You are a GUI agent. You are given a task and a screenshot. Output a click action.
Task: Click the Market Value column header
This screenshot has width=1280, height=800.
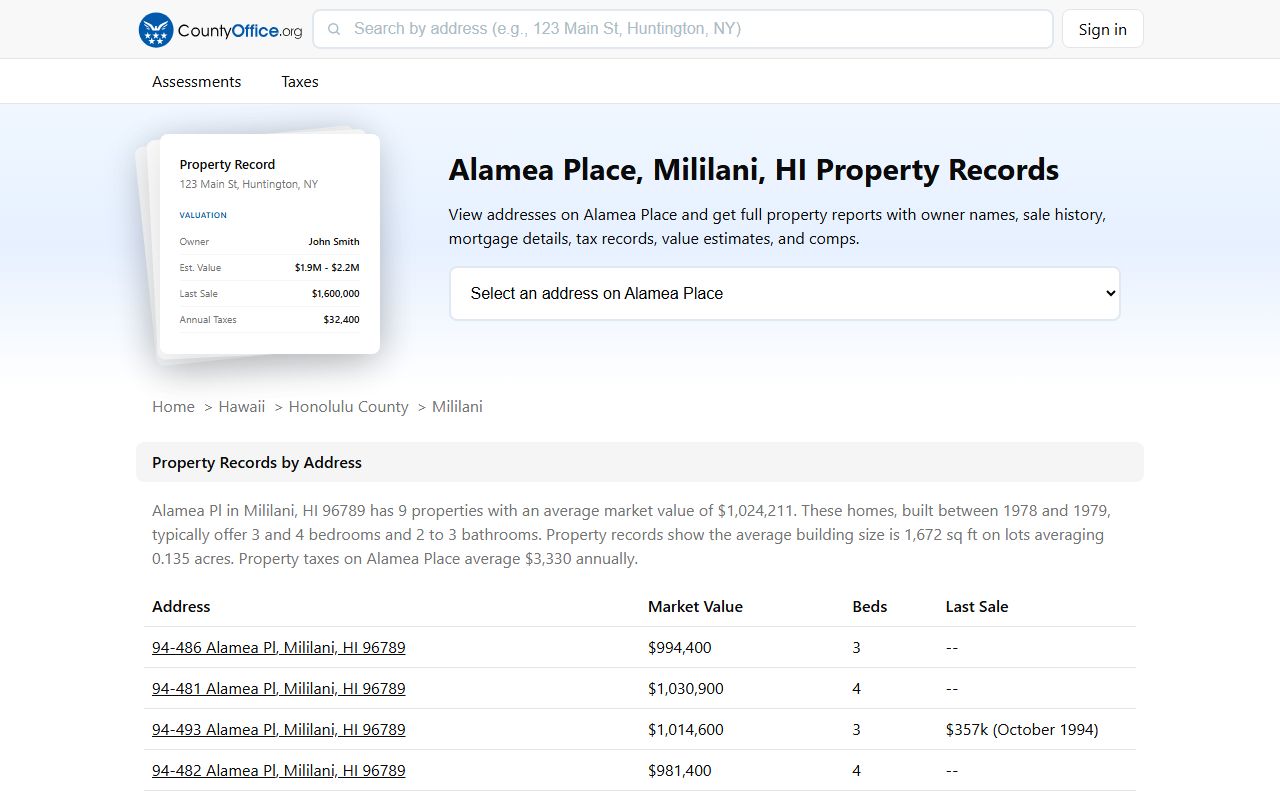[x=695, y=607]
